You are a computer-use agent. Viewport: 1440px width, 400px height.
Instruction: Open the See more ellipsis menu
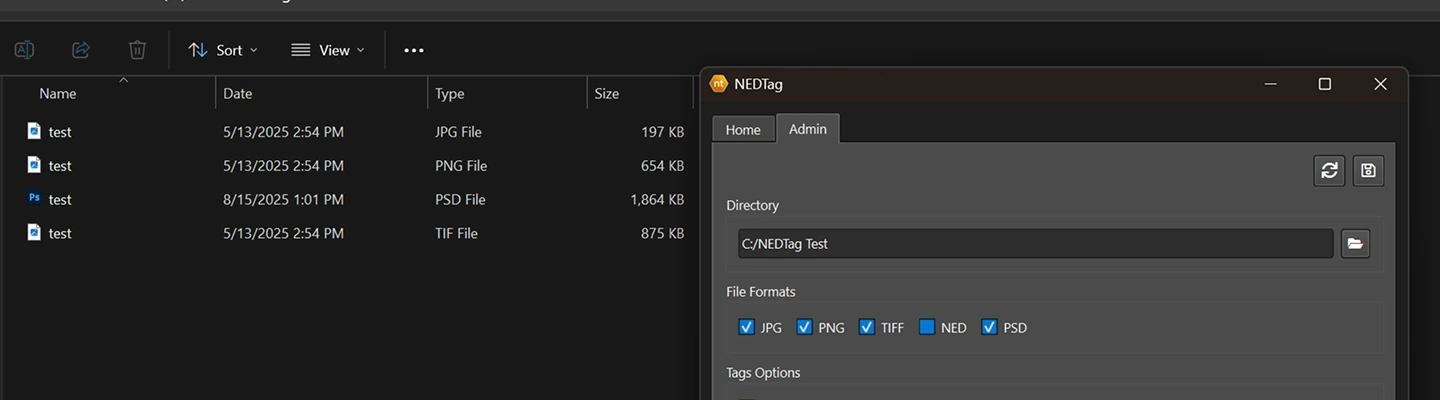pyautogui.click(x=413, y=50)
